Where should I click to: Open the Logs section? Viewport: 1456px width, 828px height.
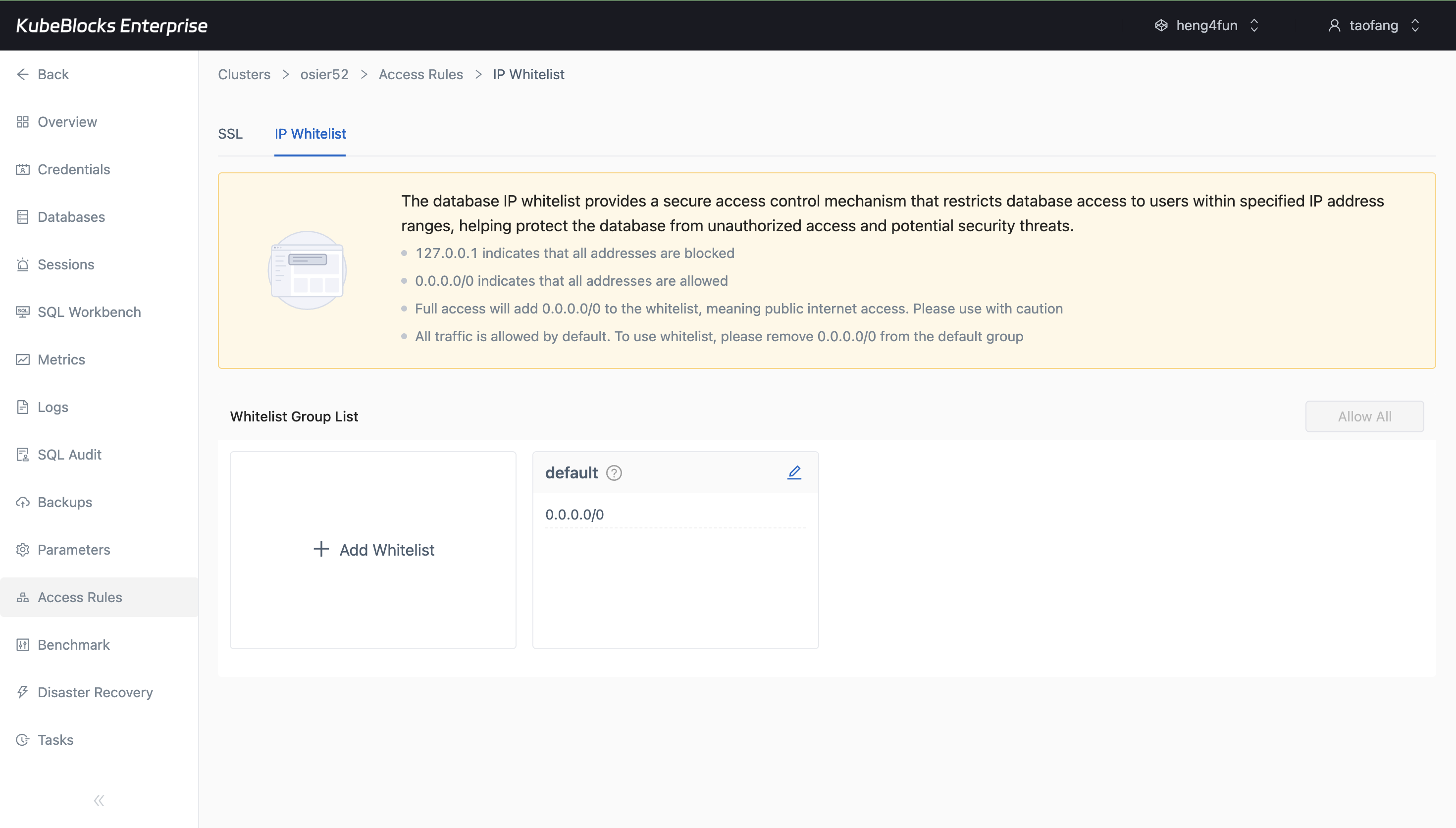pos(52,407)
